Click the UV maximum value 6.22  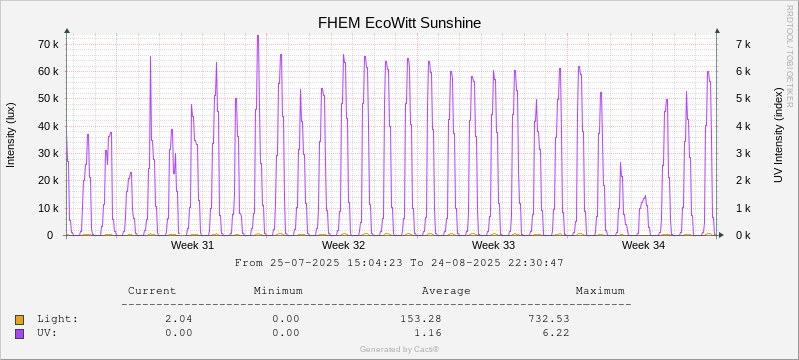(x=556, y=333)
